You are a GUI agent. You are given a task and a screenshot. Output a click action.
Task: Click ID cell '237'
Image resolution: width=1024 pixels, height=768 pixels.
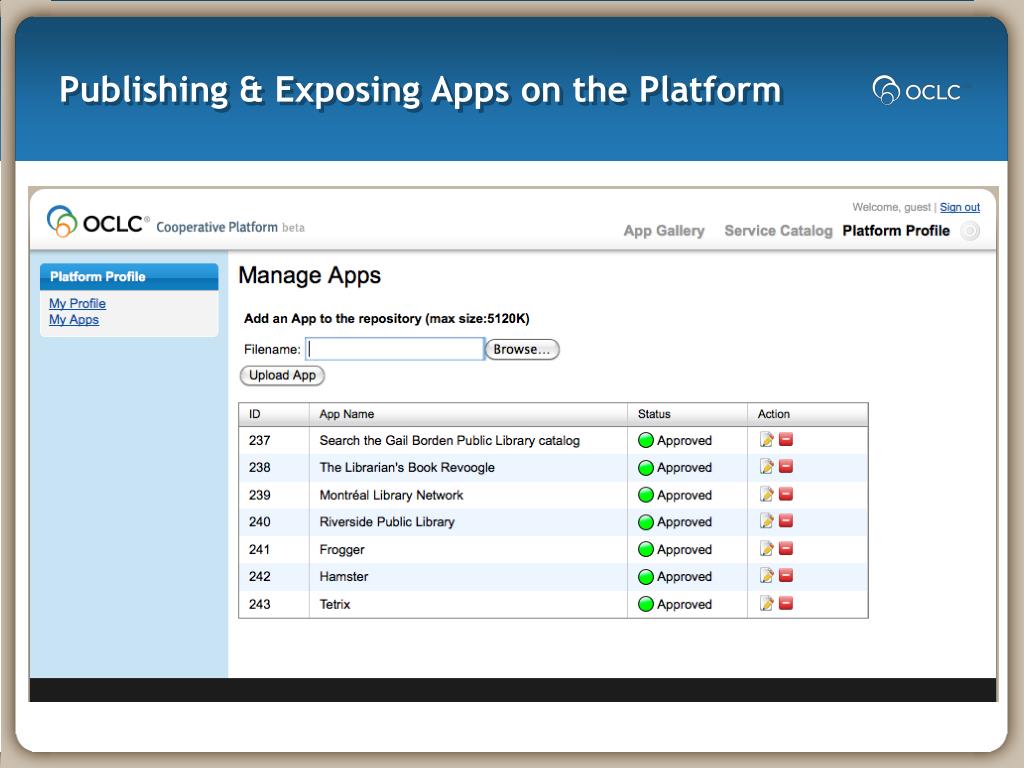259,440
